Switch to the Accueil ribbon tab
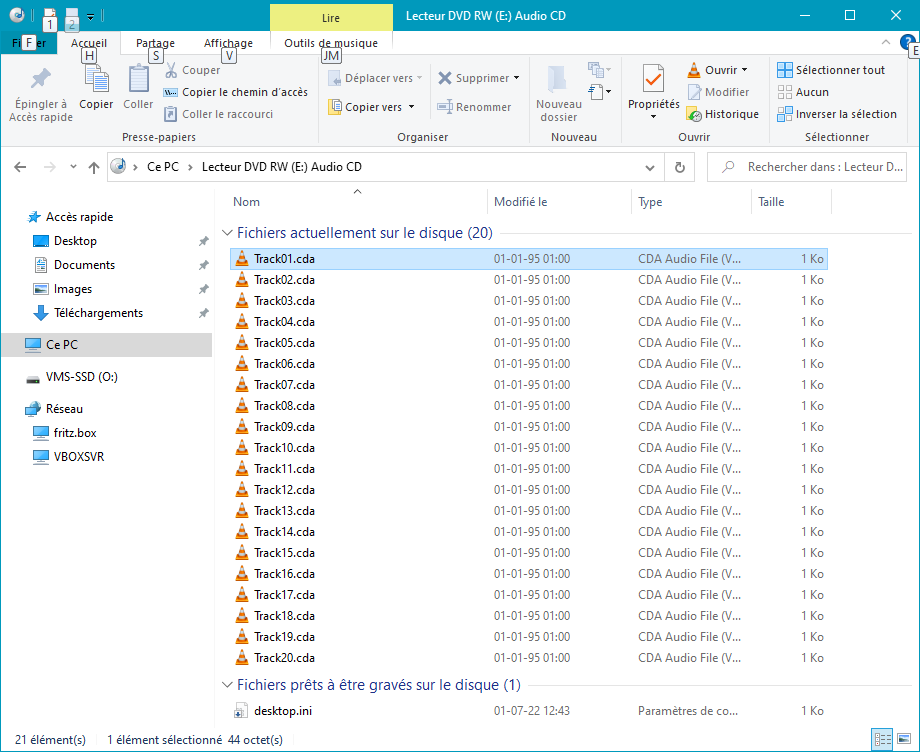 pyautogui.click(x=89, y=43)
